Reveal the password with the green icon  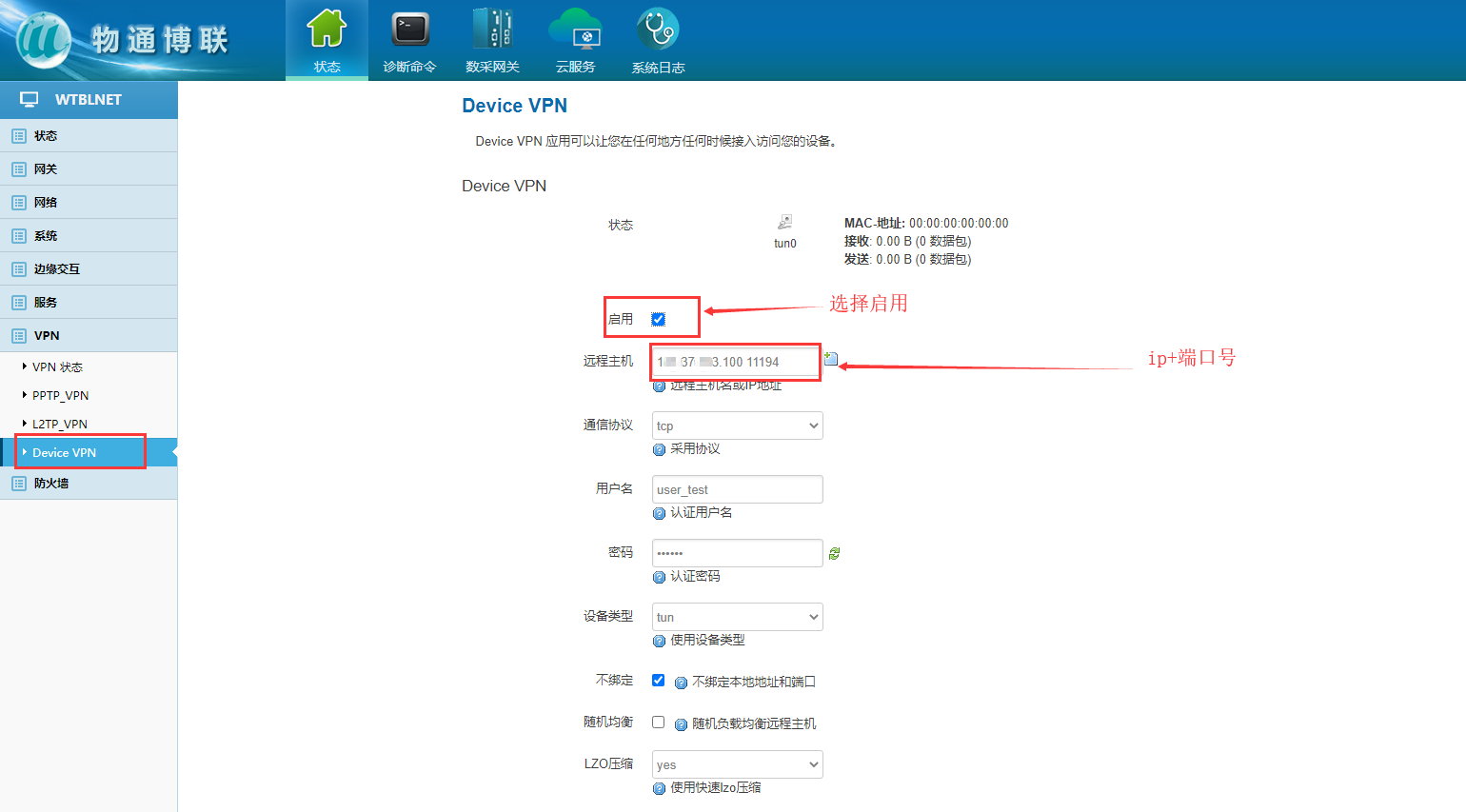pyautogui.click(x=834, y=553)
